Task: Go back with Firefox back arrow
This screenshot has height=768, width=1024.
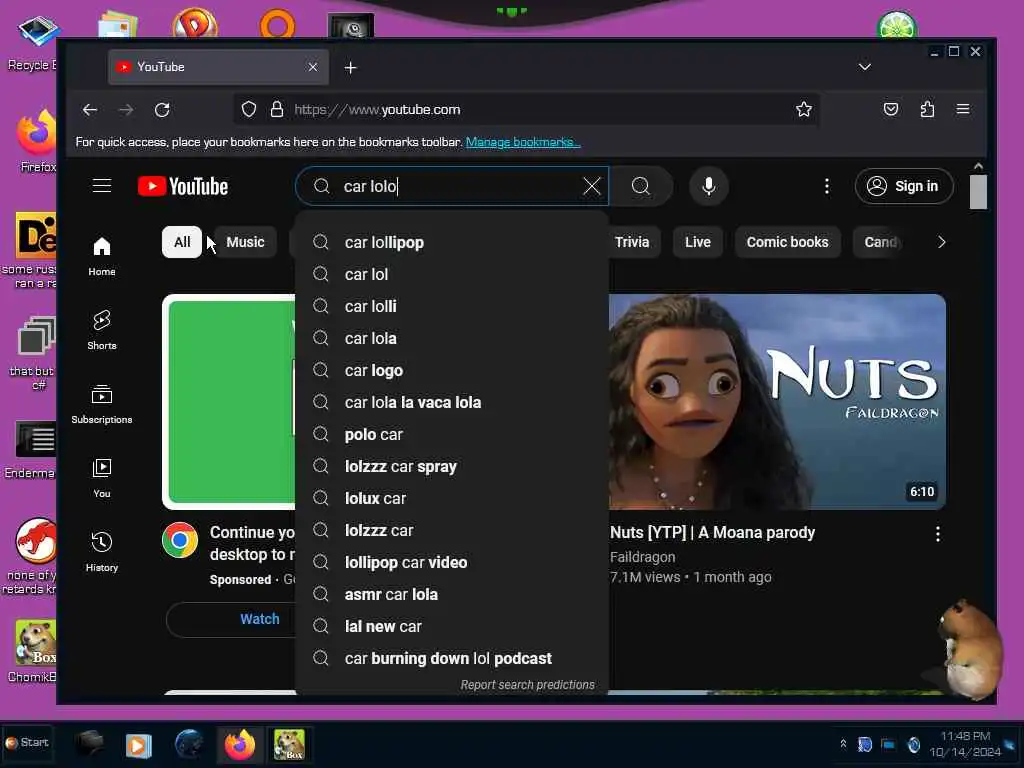Action: 90,110
